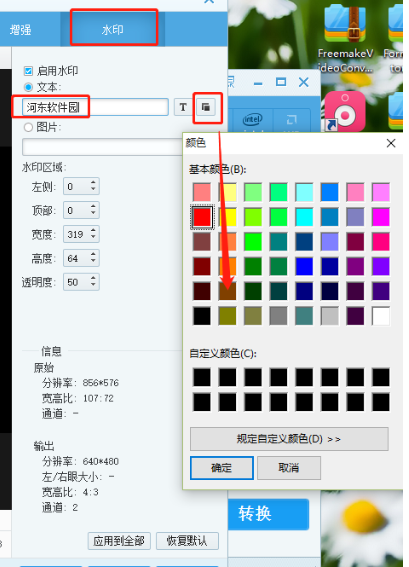Open the watermark font settings T icon
Viewport: 409px width, 567px height.
[183, 107]
